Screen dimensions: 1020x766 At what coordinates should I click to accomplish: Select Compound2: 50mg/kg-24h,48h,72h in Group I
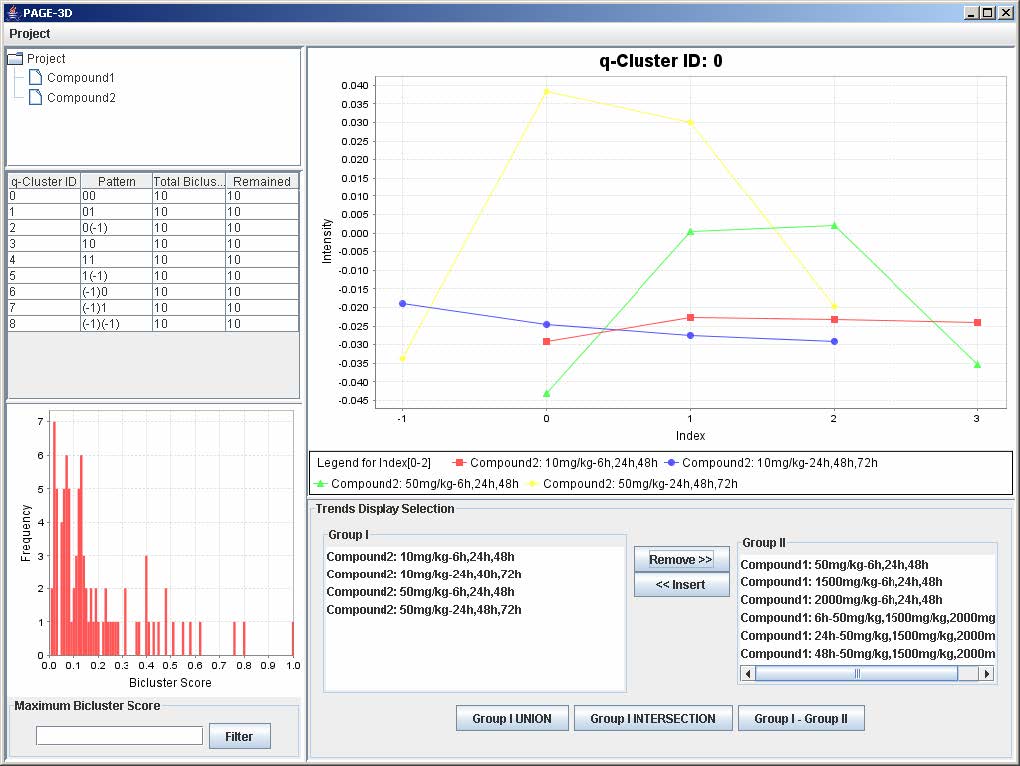(x=423, y=609)
